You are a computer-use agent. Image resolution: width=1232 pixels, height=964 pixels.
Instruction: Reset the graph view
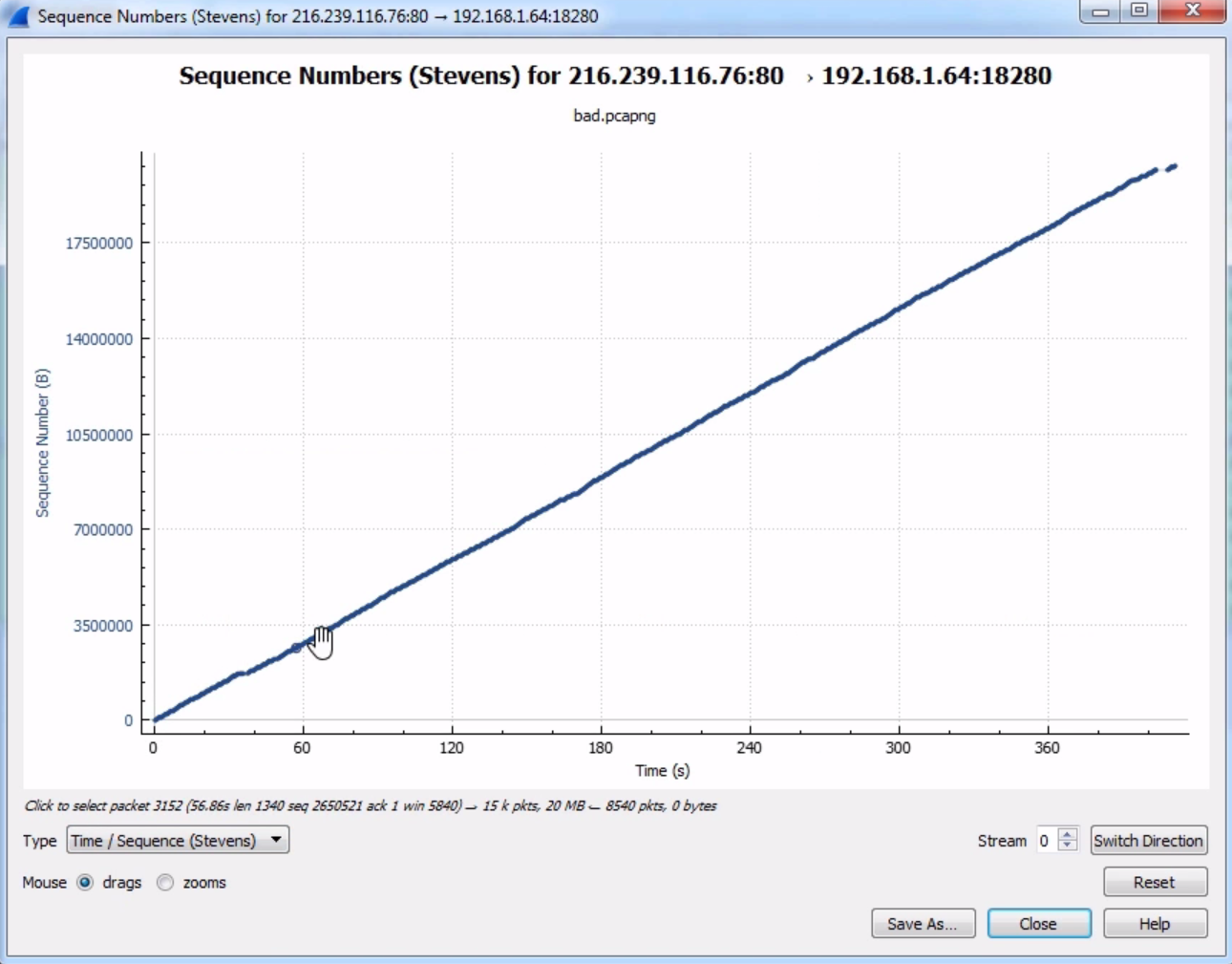tap(1154, 883)
